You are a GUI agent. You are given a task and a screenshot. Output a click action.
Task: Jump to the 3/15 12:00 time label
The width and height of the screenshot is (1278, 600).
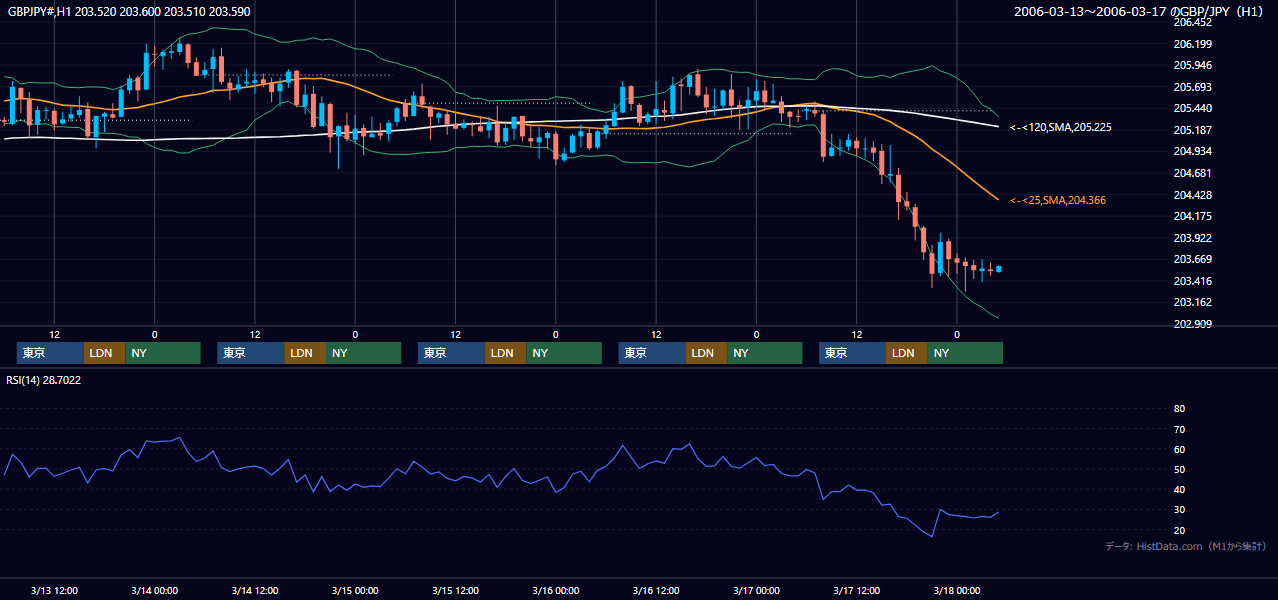[x=455, y=590]
